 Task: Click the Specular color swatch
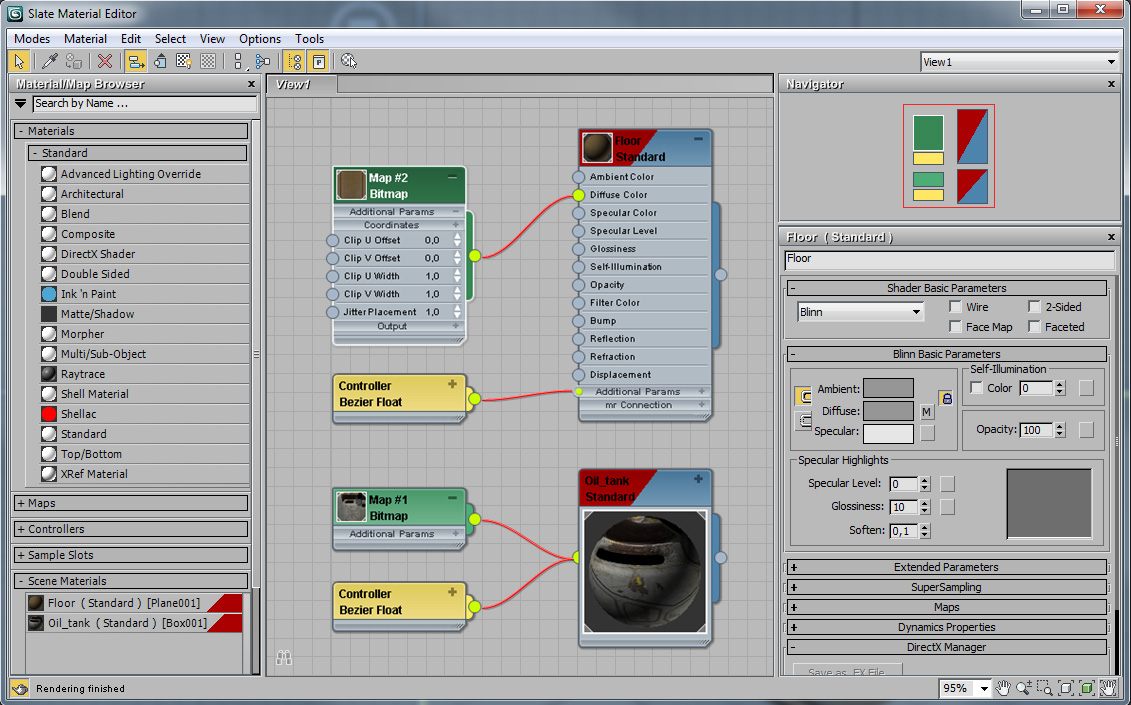click(888, 433)
